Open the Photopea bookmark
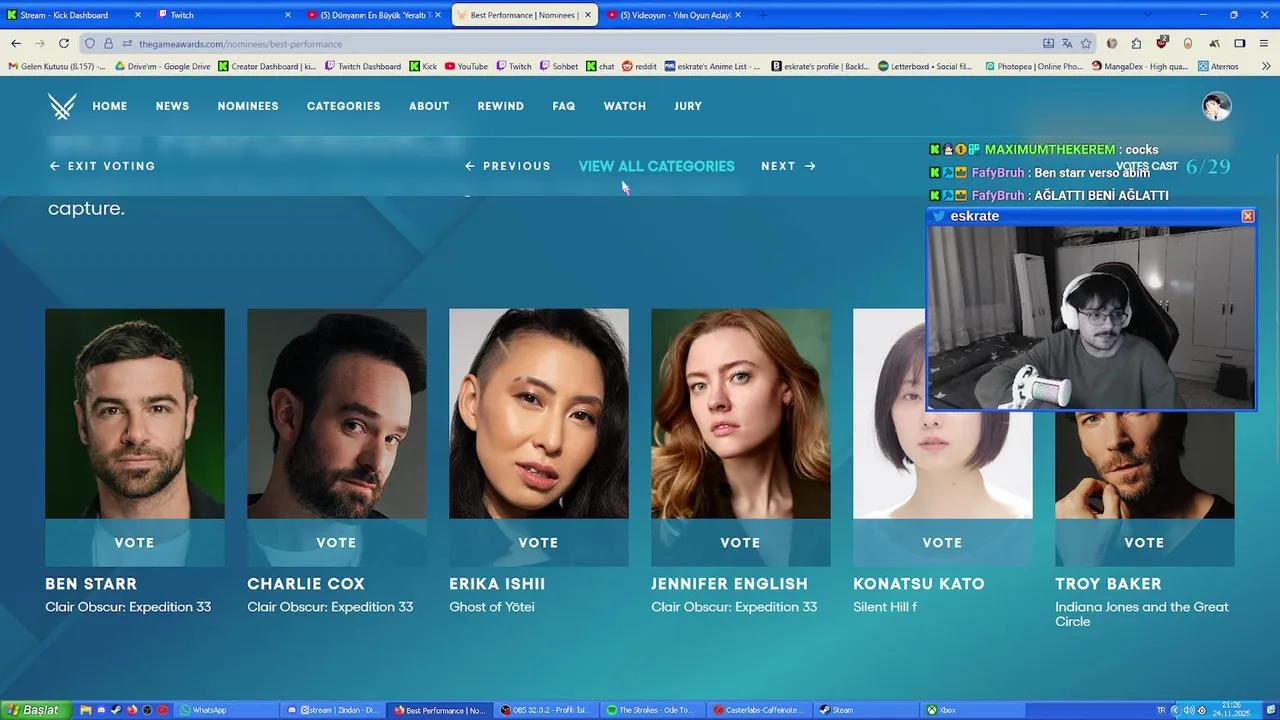1280x720 pixels. coord(1033,66)
